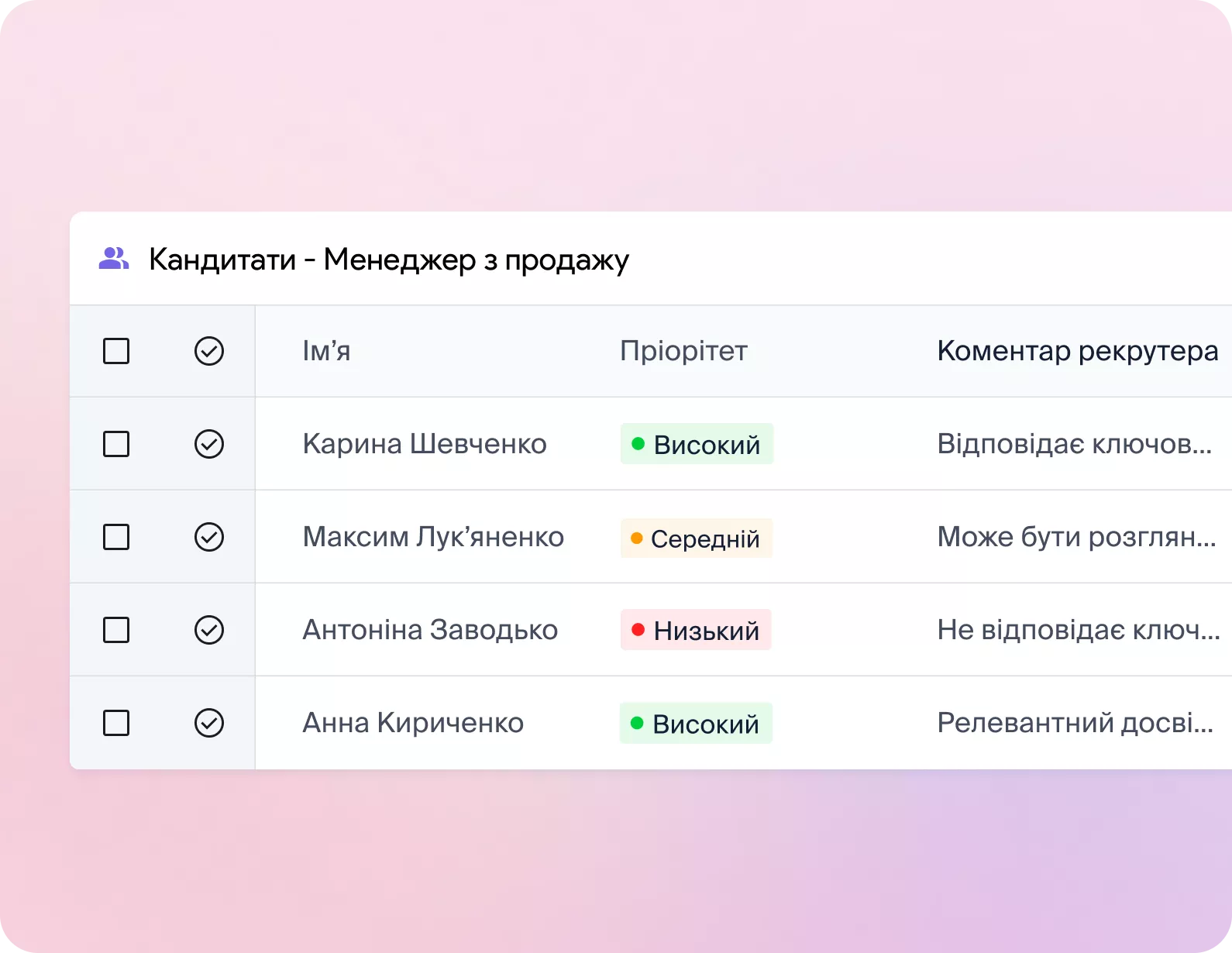This screenshot has width=1232, height=953.
Task: Select checkbox for Карина Шевченко
Action: coord(116,444)
